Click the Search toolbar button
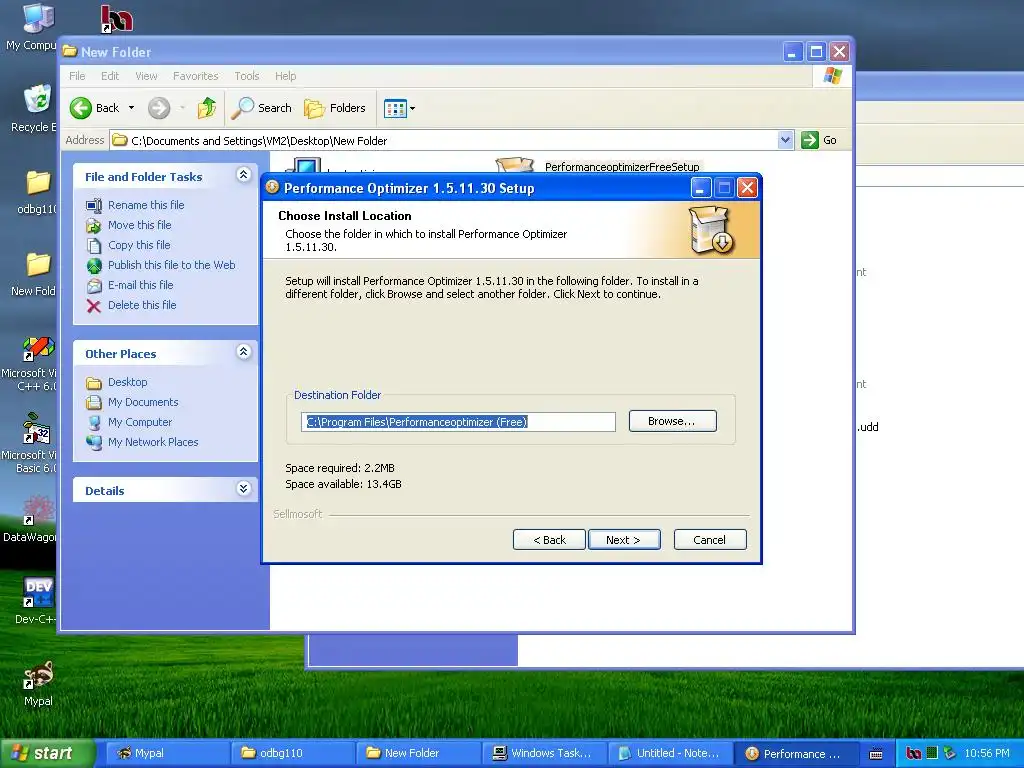 262,108
